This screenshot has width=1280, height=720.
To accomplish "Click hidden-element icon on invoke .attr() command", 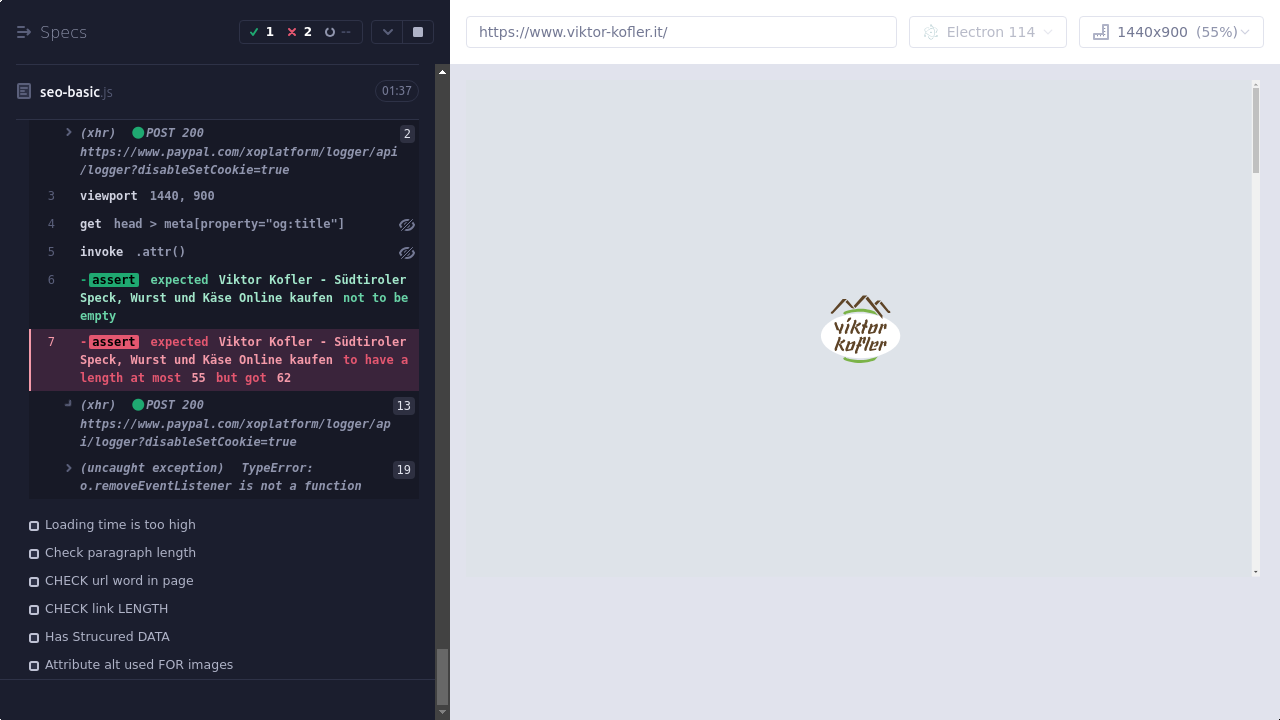I will 406,253.
